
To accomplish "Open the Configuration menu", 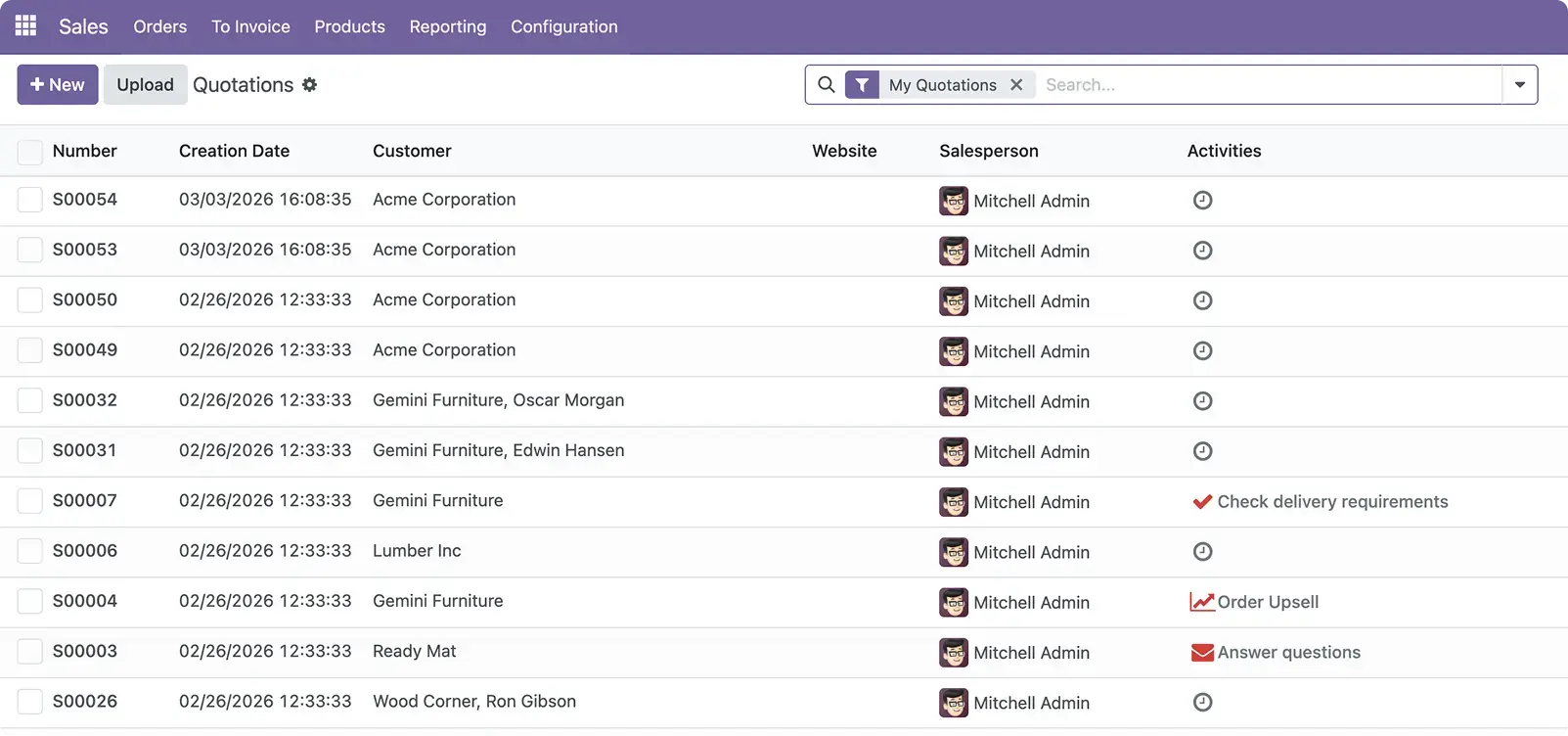I will tap(563, 26).
